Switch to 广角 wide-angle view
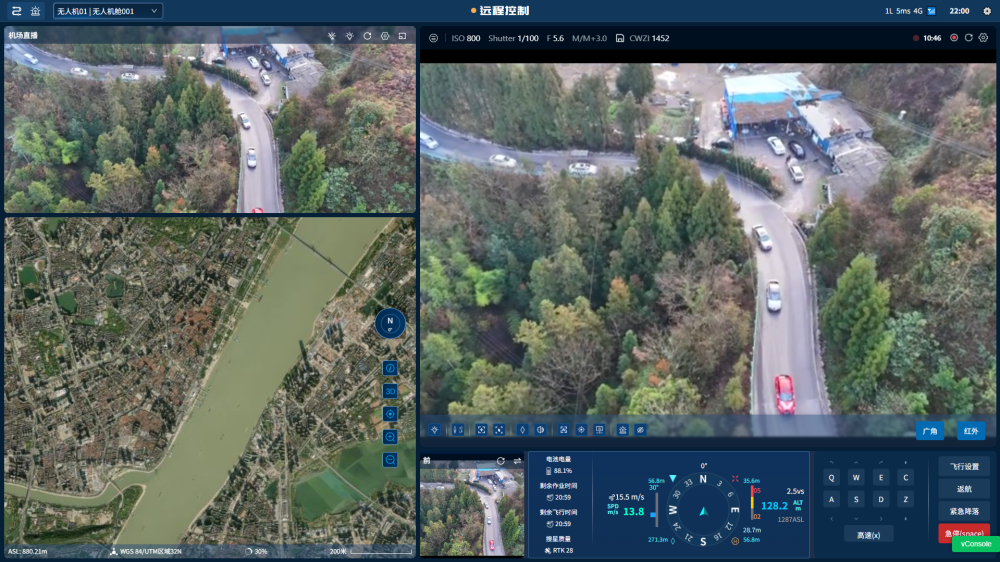This screenshot has height=562, width=1000. click(930, 431)
